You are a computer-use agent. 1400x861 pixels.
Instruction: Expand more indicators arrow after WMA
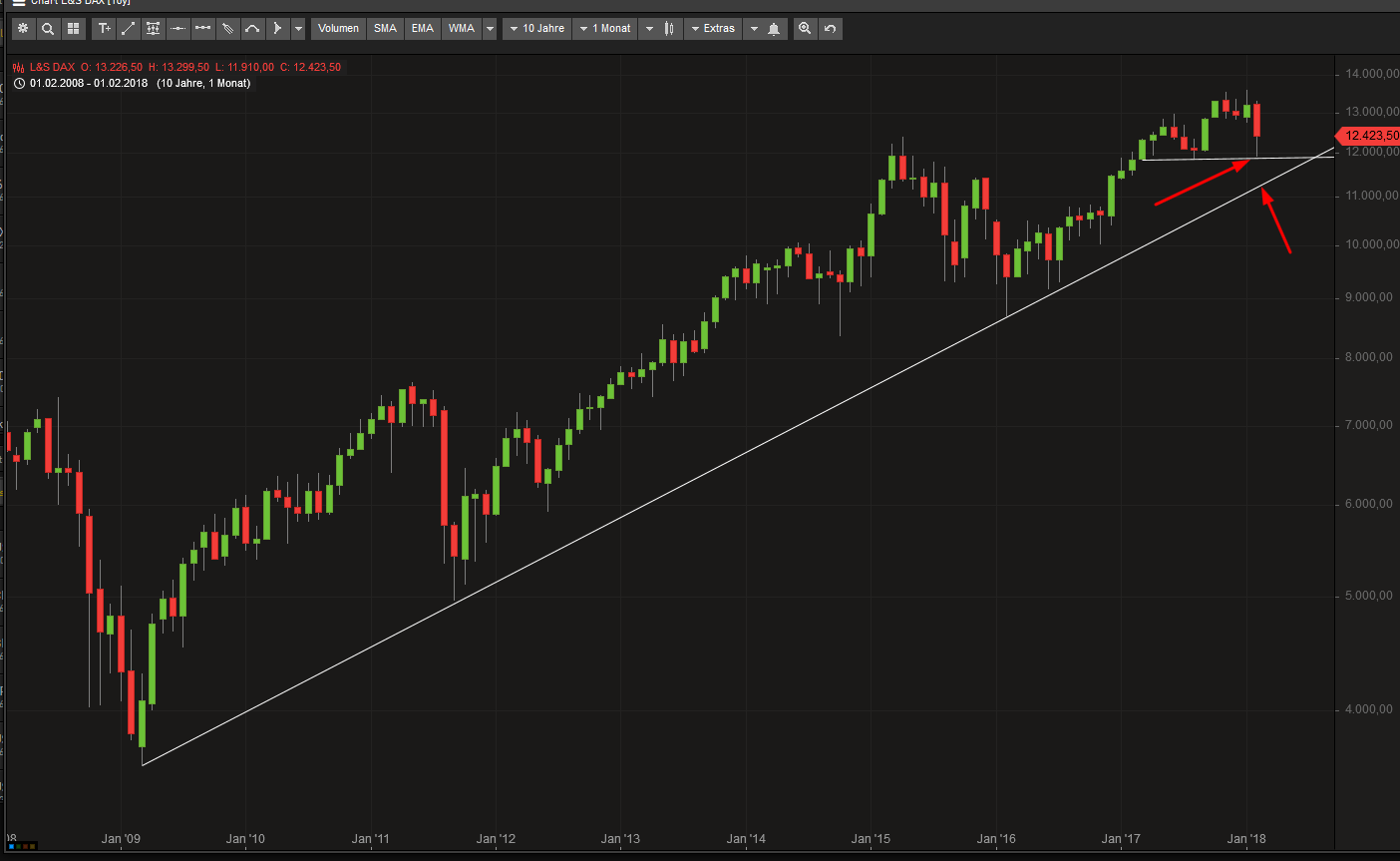490,29
